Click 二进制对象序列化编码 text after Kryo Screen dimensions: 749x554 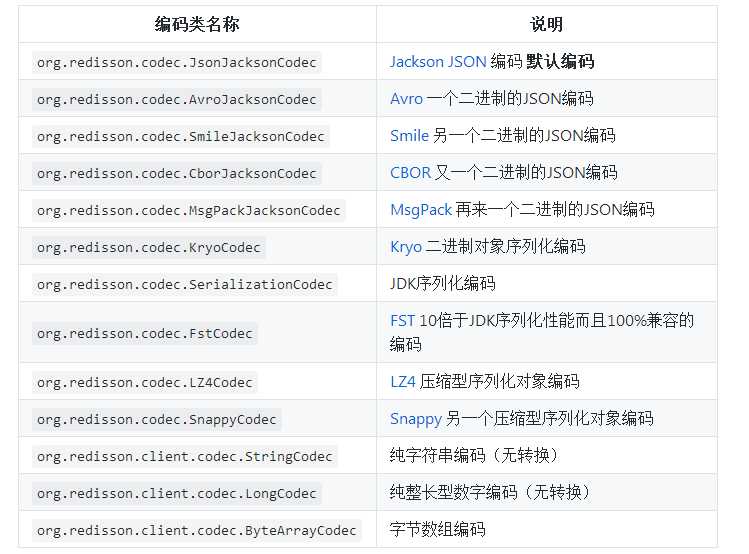pyautogui.click(x=505, y=246)
